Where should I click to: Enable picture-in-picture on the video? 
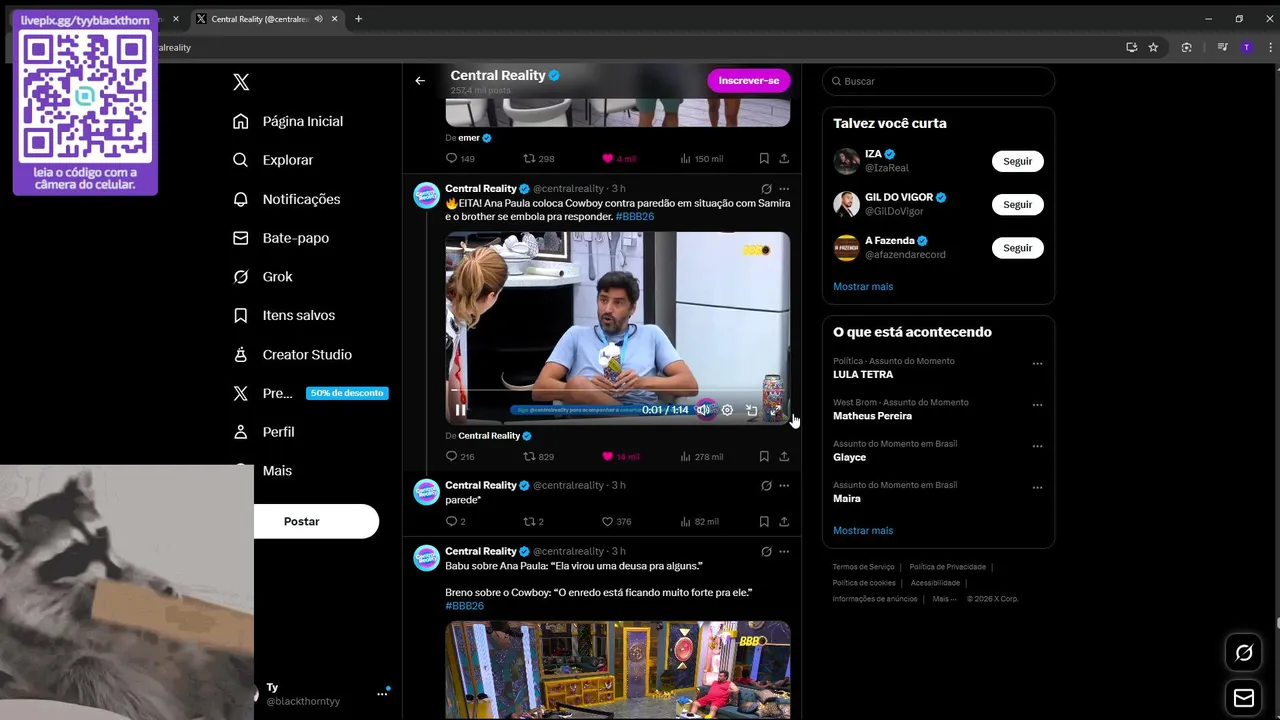[x=751, y=410]
